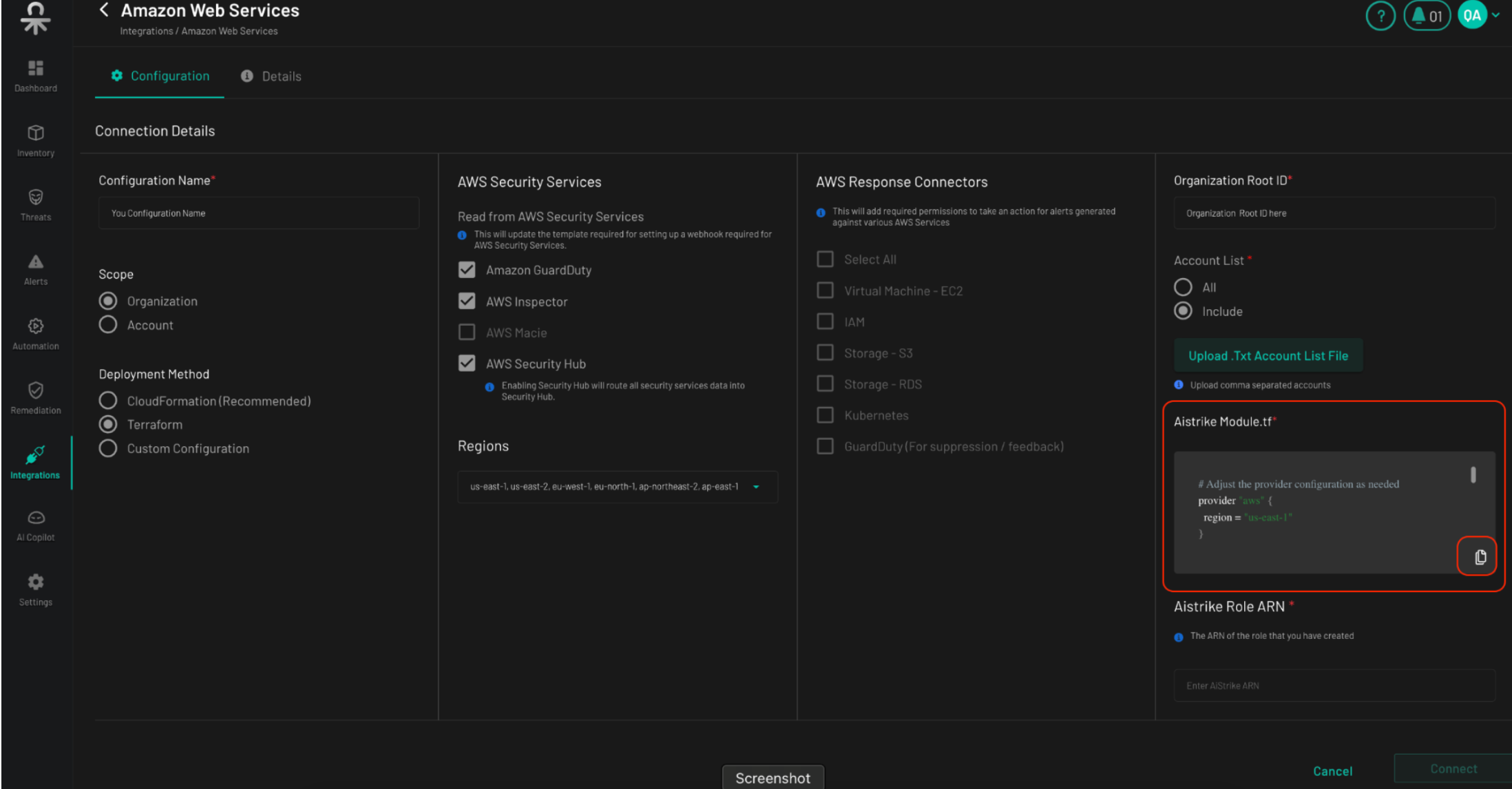This screenshot has width=1512, height=789.
Task: Check the Kubernetes connector checkbox
Action: click(825, 415)
